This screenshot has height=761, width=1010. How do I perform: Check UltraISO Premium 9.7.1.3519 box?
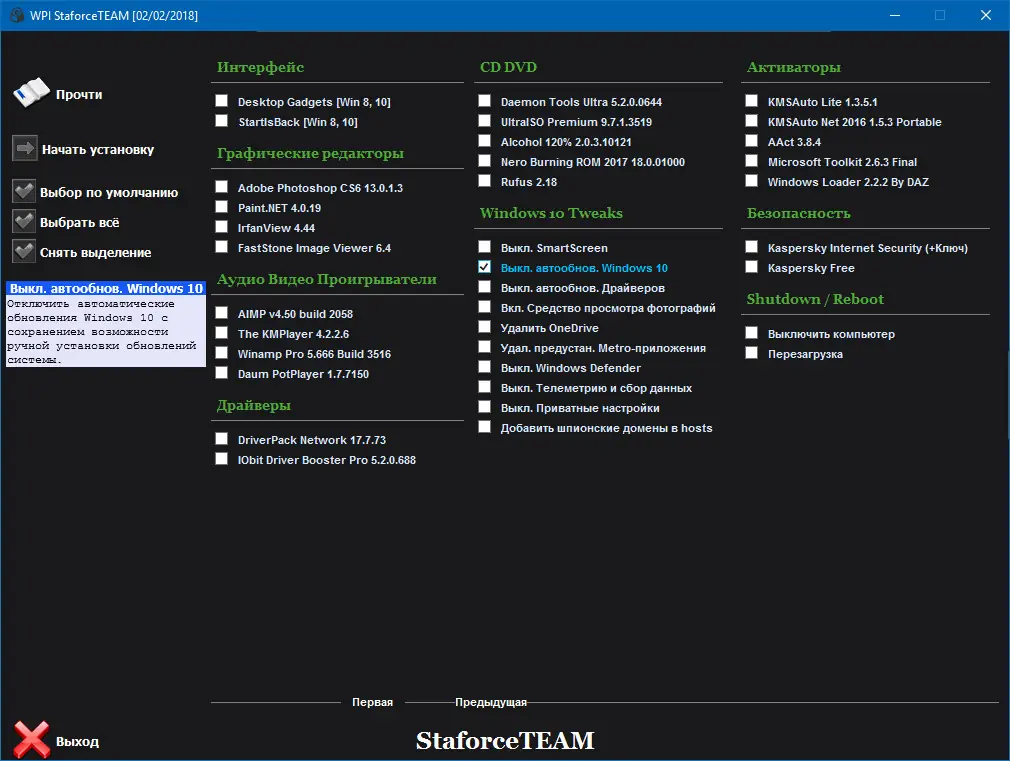pyautogui.click(x=484, y=120)
